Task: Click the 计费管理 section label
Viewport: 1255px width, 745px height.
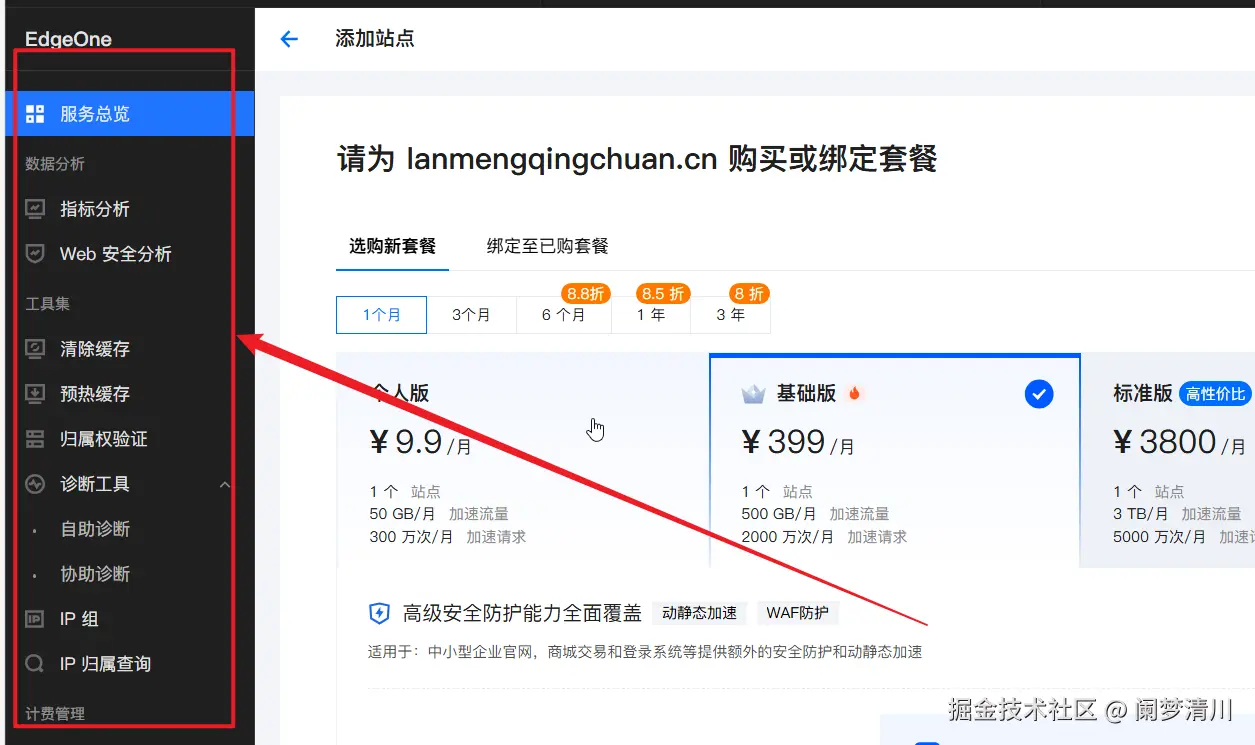Action: pyautogui.click(x=55, y=714)
